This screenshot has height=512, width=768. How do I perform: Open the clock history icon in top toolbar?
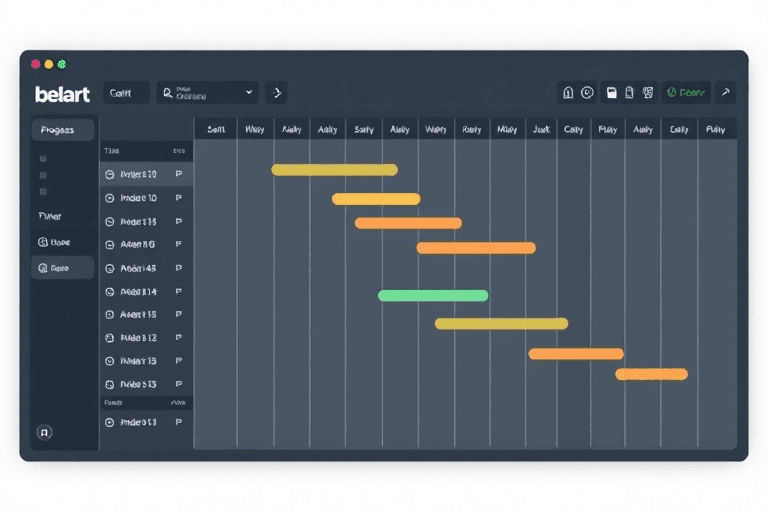point(588,93)
